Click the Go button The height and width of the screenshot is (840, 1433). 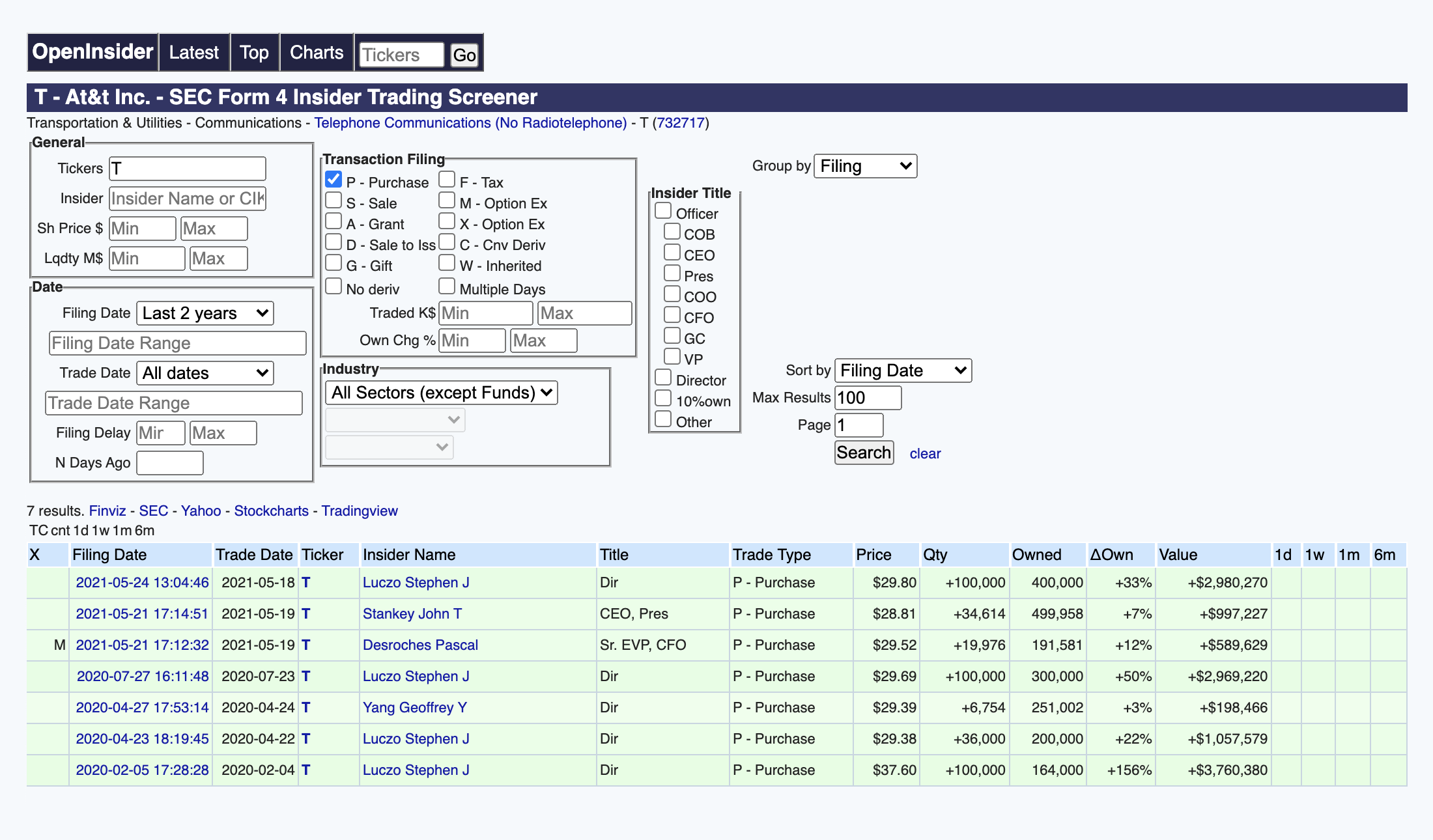pos(464,55)
